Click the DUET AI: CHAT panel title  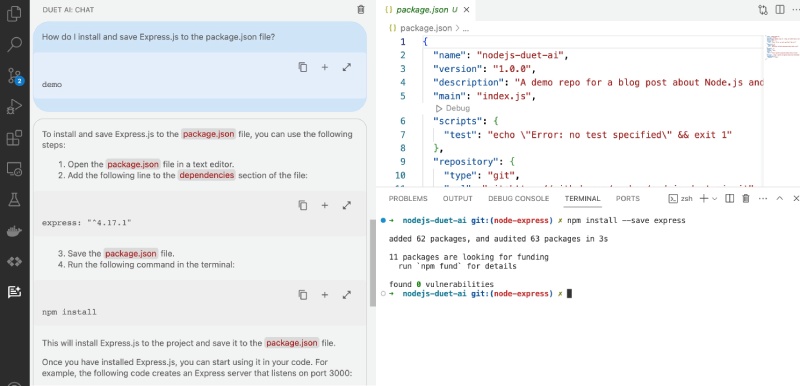pos(68,10)
